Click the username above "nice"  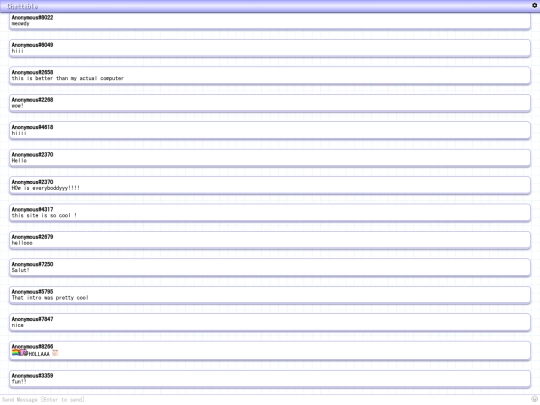tap(32, 319)
